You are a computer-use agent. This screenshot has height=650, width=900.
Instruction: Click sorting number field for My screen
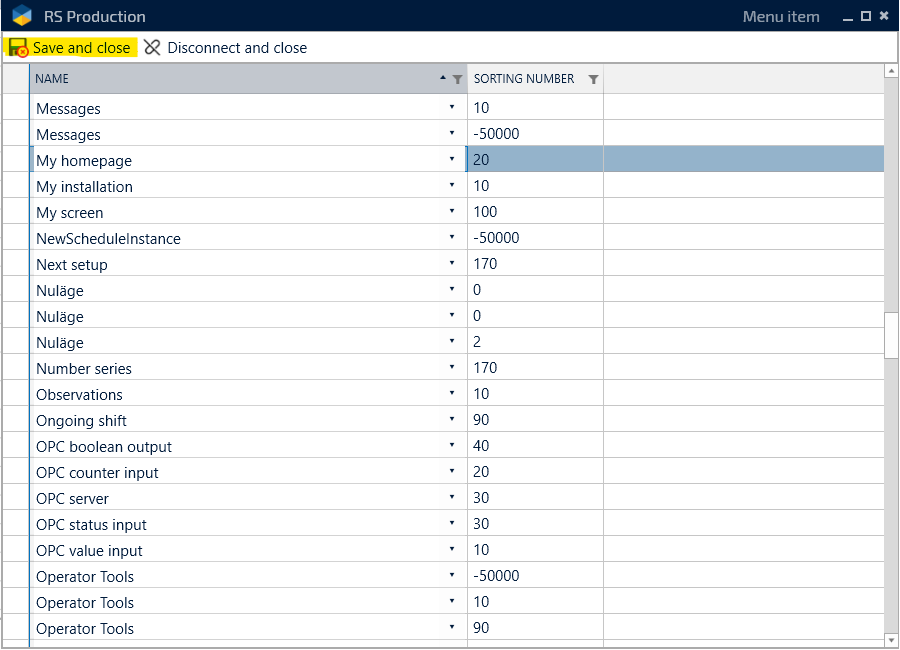pyautogui.click(x=534, y=212)
